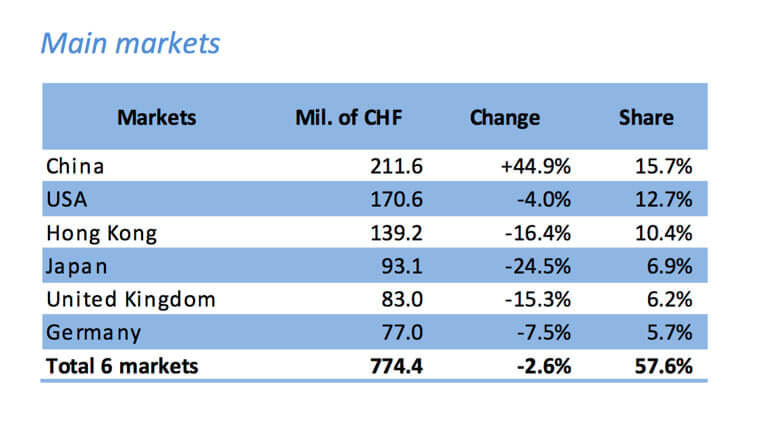
Task: Click the Share column header
Action: point(645,117)
